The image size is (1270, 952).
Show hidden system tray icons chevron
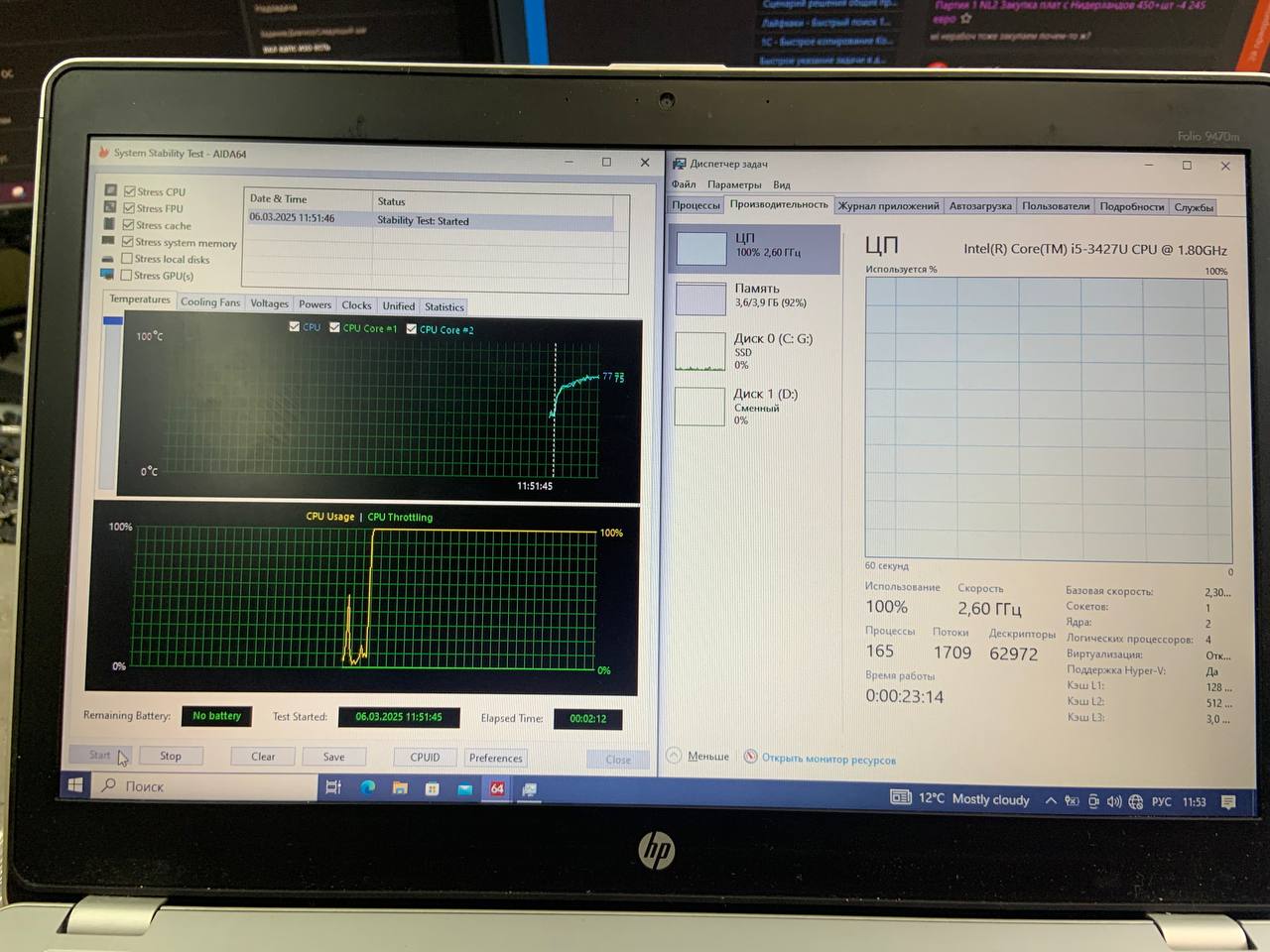tap(1051, 801)
